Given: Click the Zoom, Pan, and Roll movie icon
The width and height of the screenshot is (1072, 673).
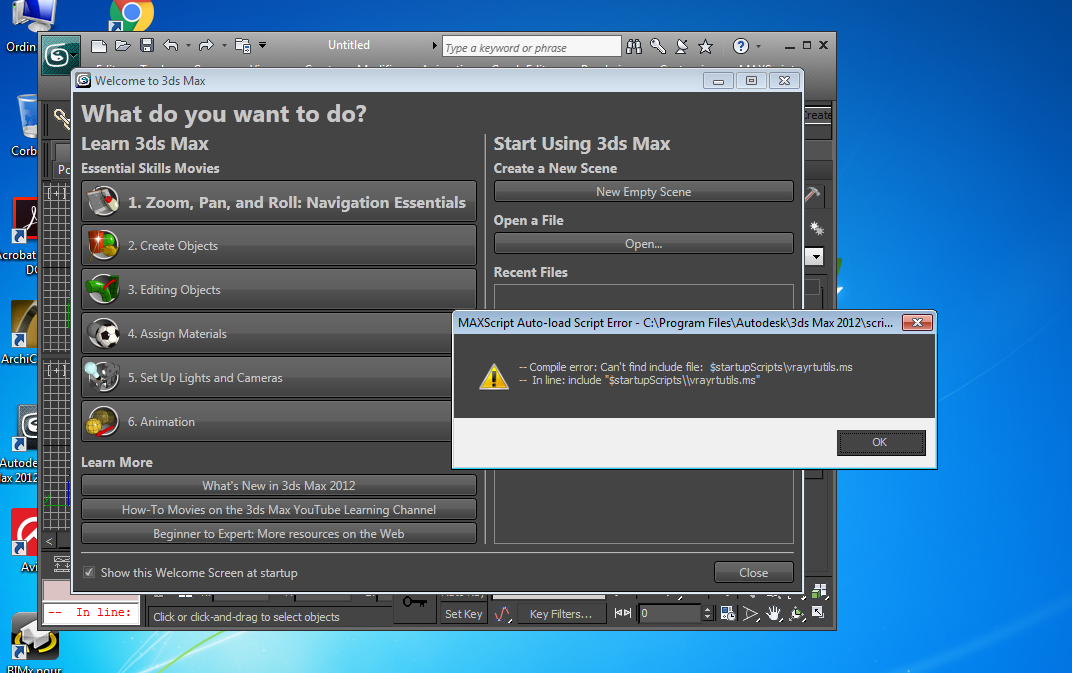Looking at the screenshot, I should 103,202.
